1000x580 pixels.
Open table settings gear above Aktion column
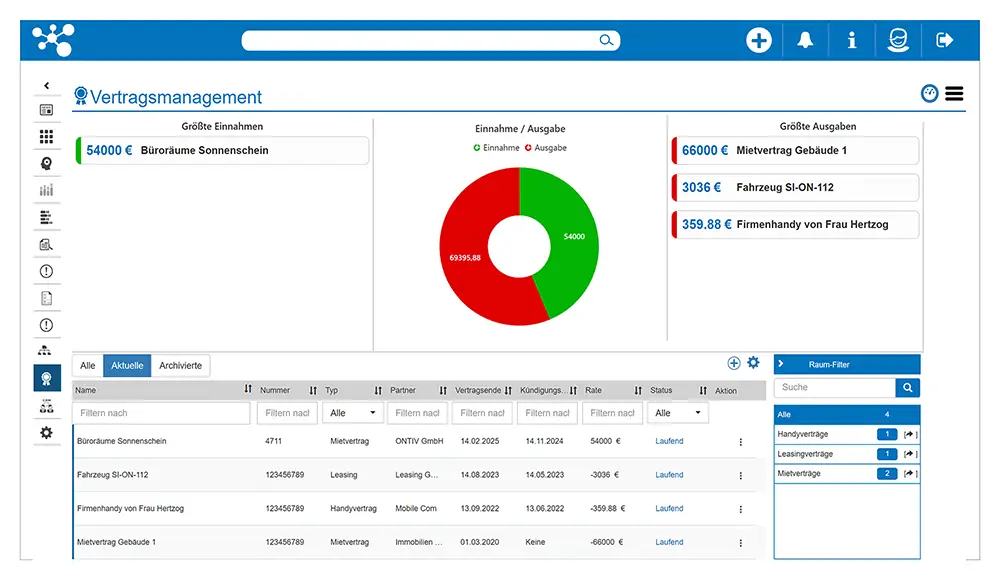coord(754,363)
